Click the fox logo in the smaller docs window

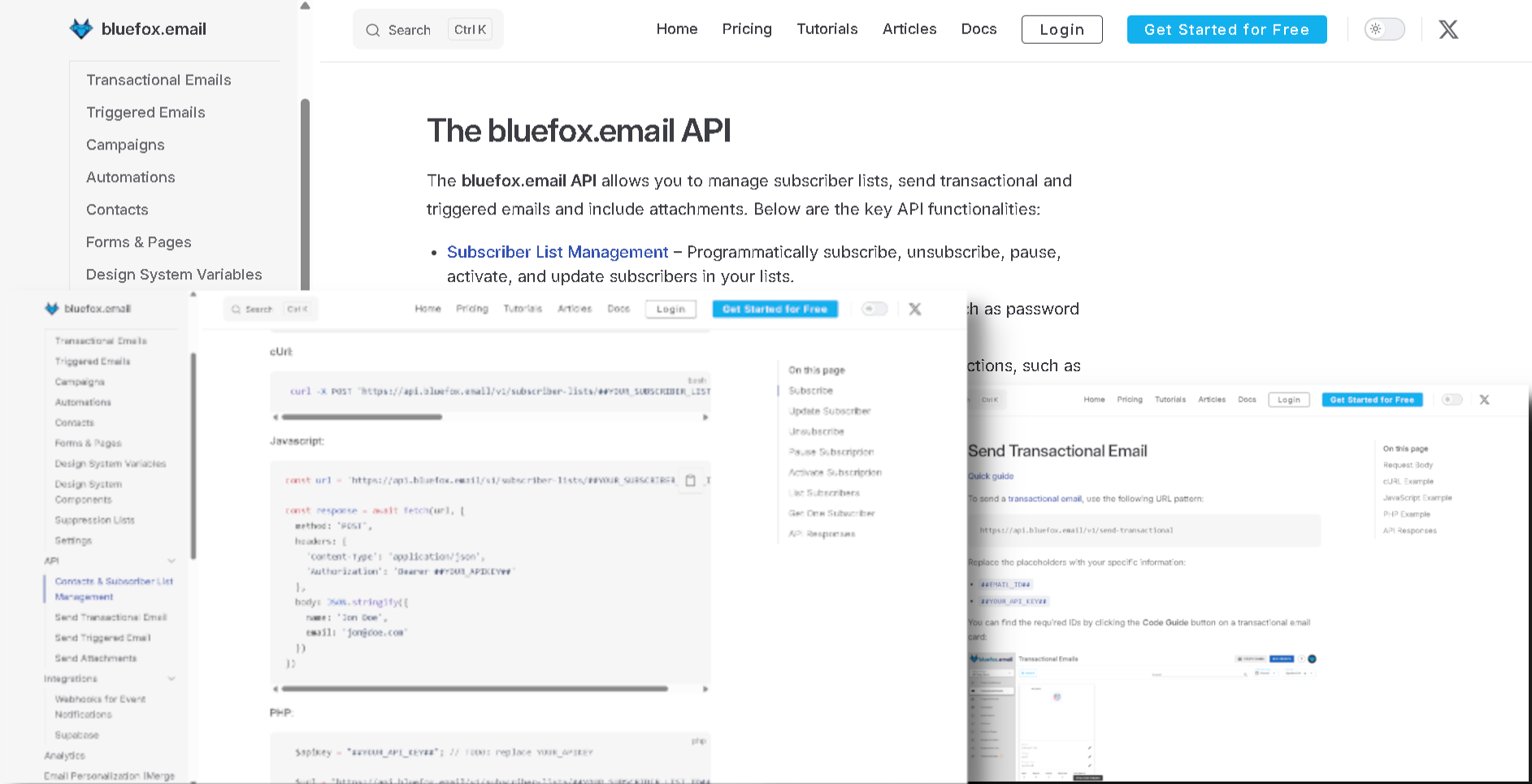point(51,309)
